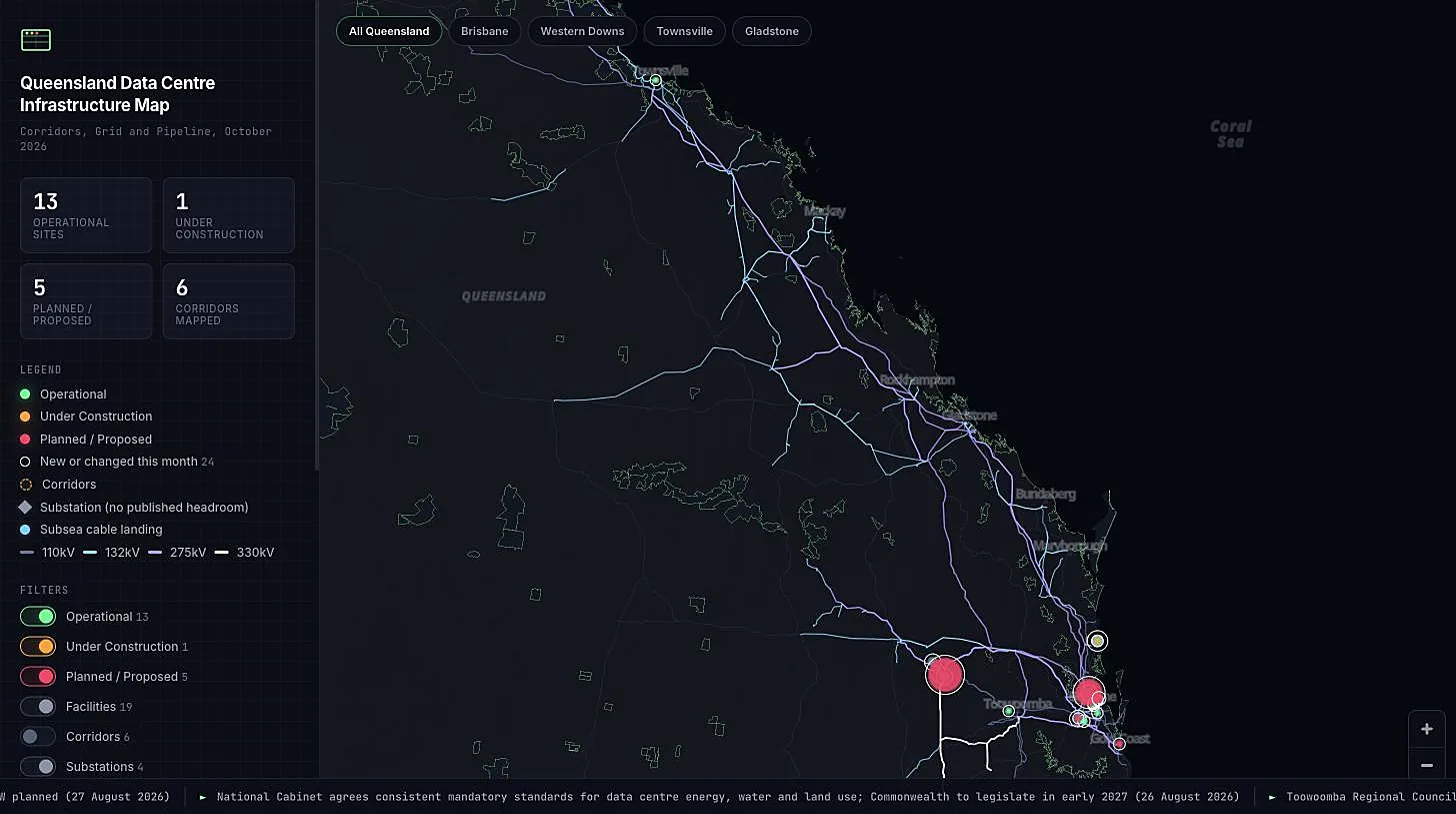Click the National Cabinet ticker headline

click(x=728, y=797)
